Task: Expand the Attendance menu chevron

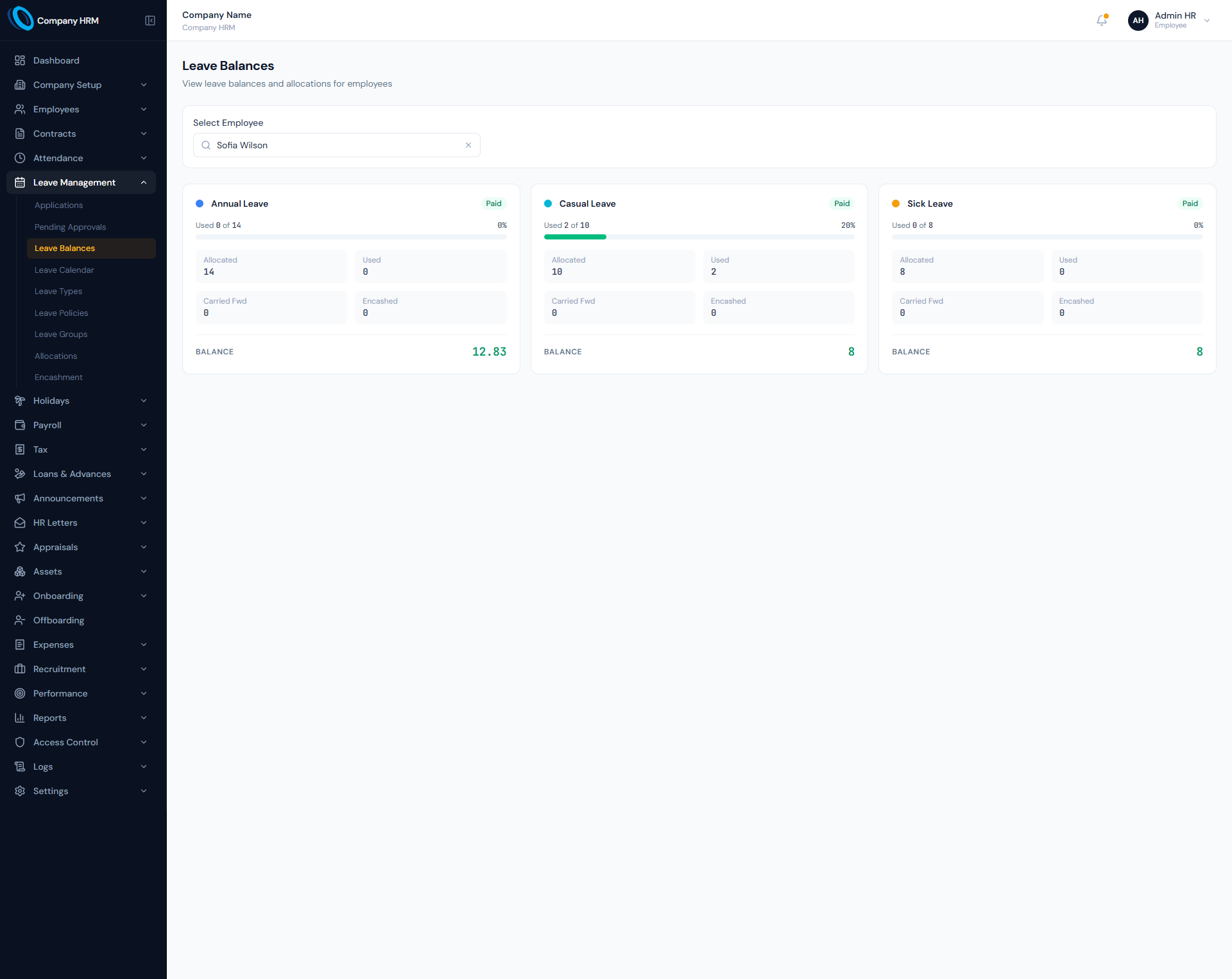Action: click(x=144, y=158)
